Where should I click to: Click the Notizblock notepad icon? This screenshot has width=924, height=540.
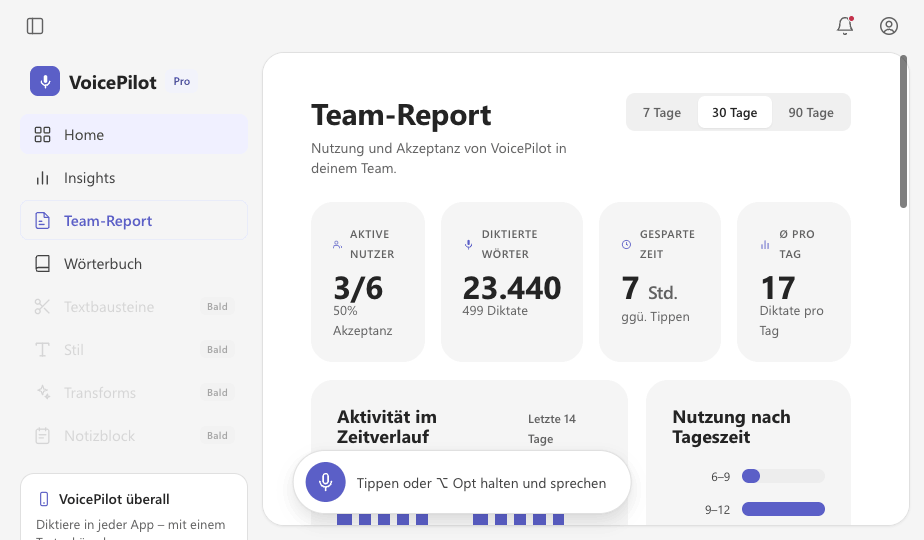pos(42,436)
